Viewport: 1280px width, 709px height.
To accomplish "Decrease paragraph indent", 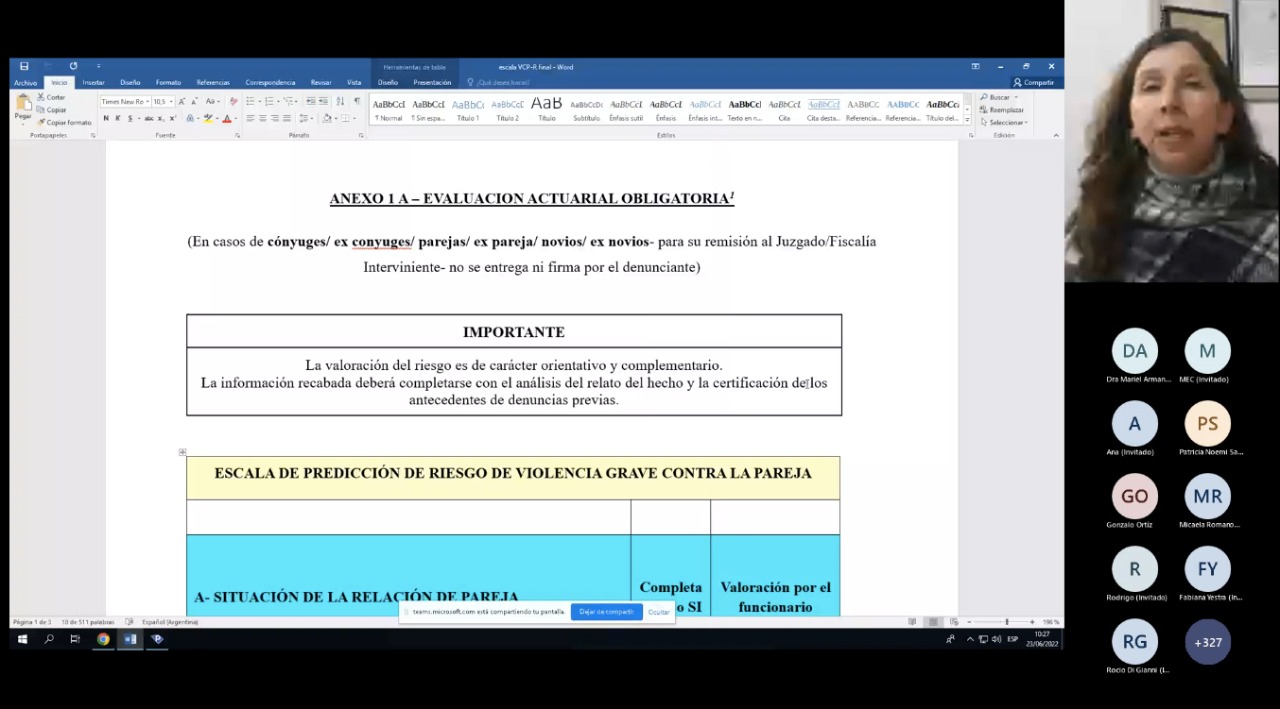I will pos(311,101).
